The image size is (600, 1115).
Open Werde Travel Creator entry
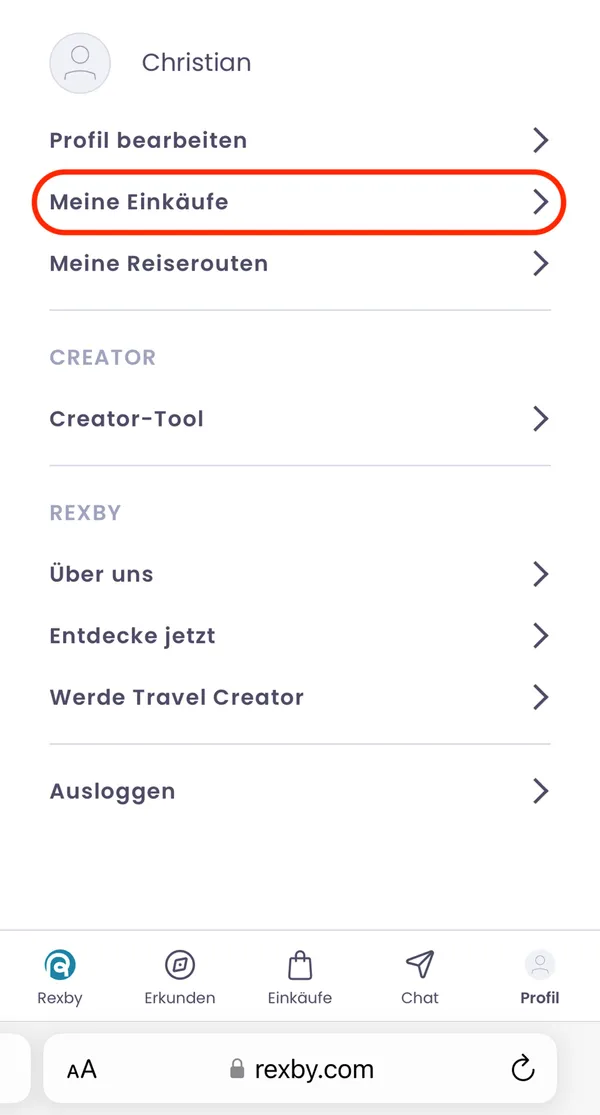[177, 698]
